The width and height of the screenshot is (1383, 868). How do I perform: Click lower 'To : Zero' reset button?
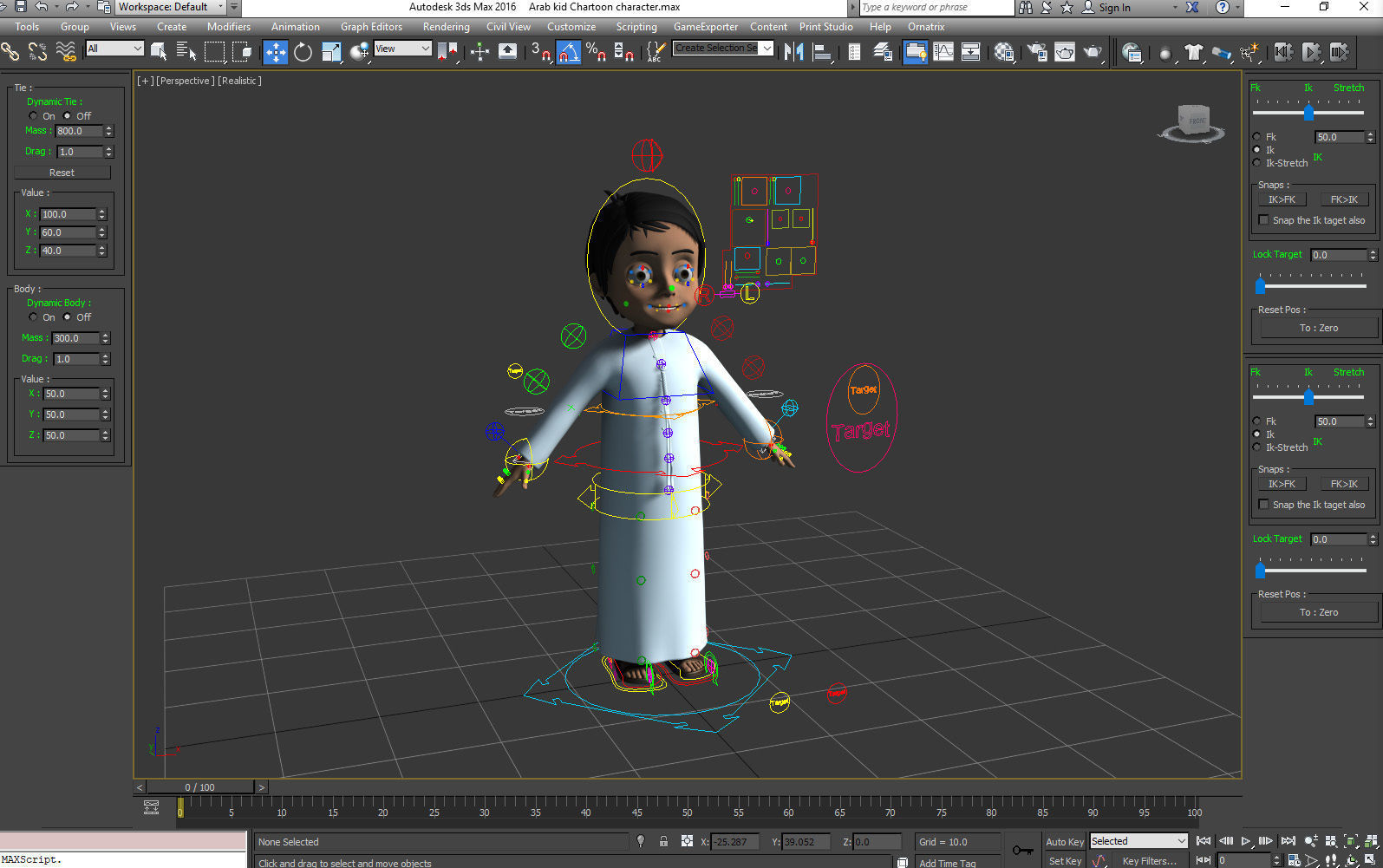pos(1319,612)
